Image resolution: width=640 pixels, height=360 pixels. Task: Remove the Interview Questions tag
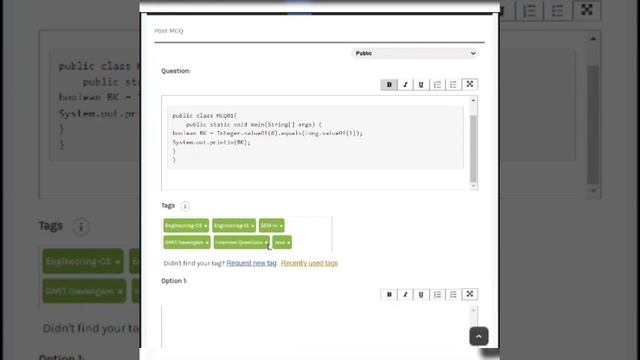point(266,242)
